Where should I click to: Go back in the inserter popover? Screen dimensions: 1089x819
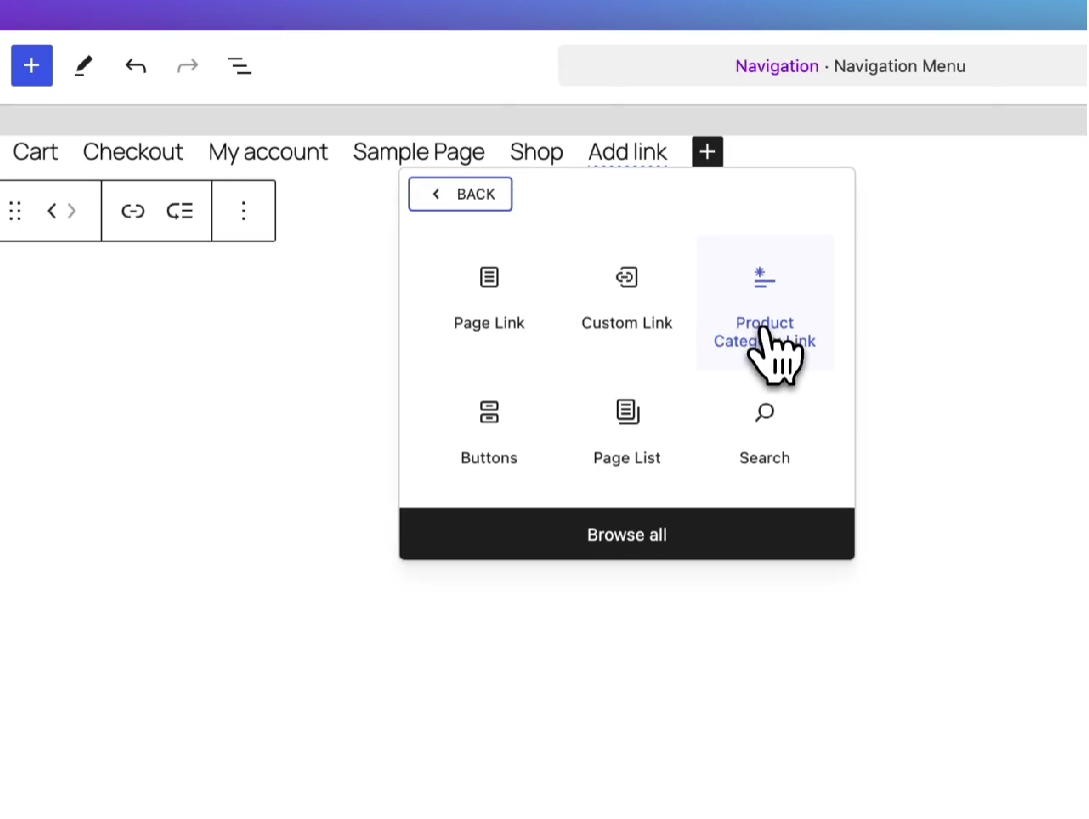[460, 193]
